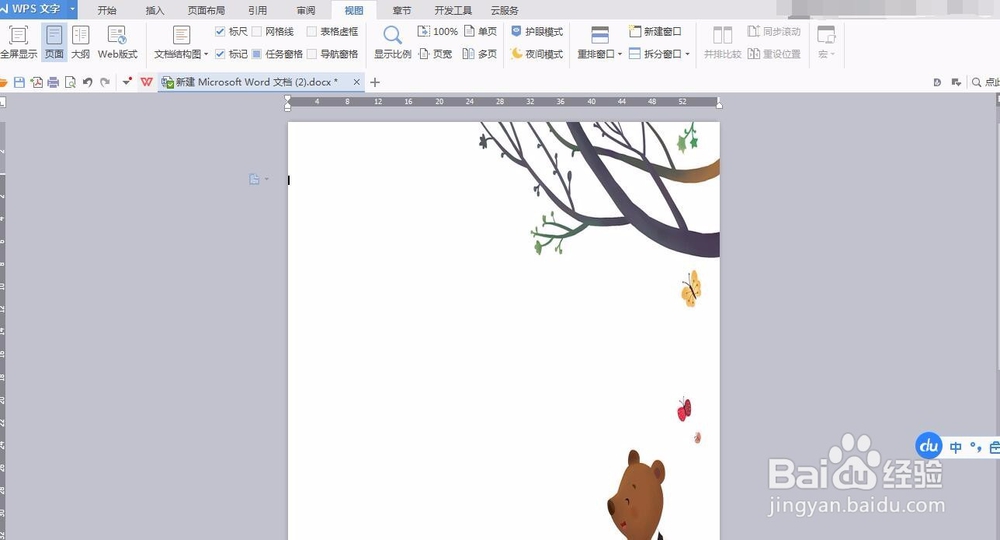Click the save icon in quick toolbar
The image size is (1000, 540).
click(x=19, y=82)
